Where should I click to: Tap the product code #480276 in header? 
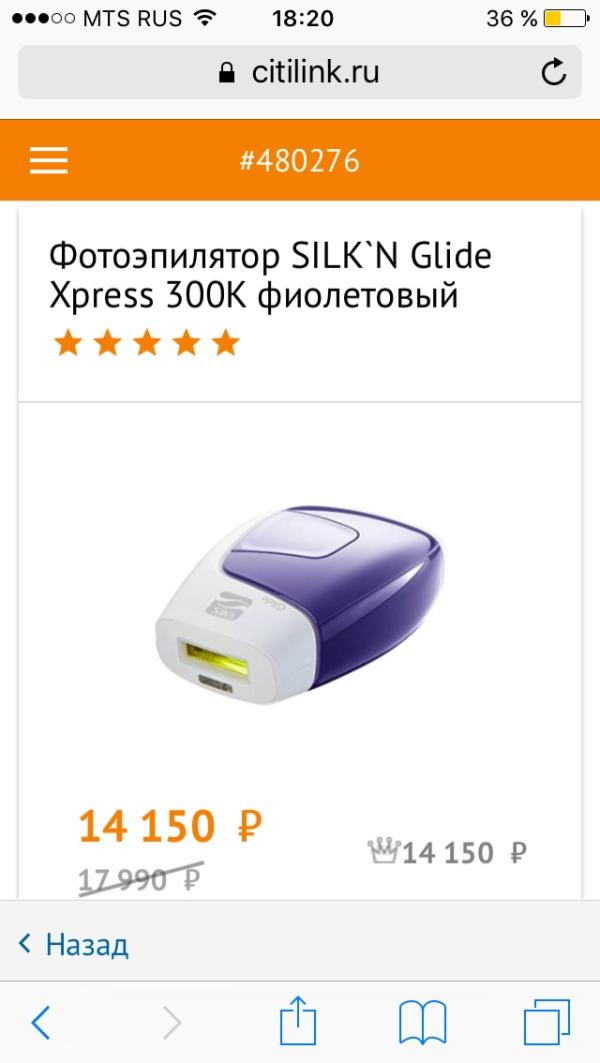pyautogui.click(x=299, y=161)
